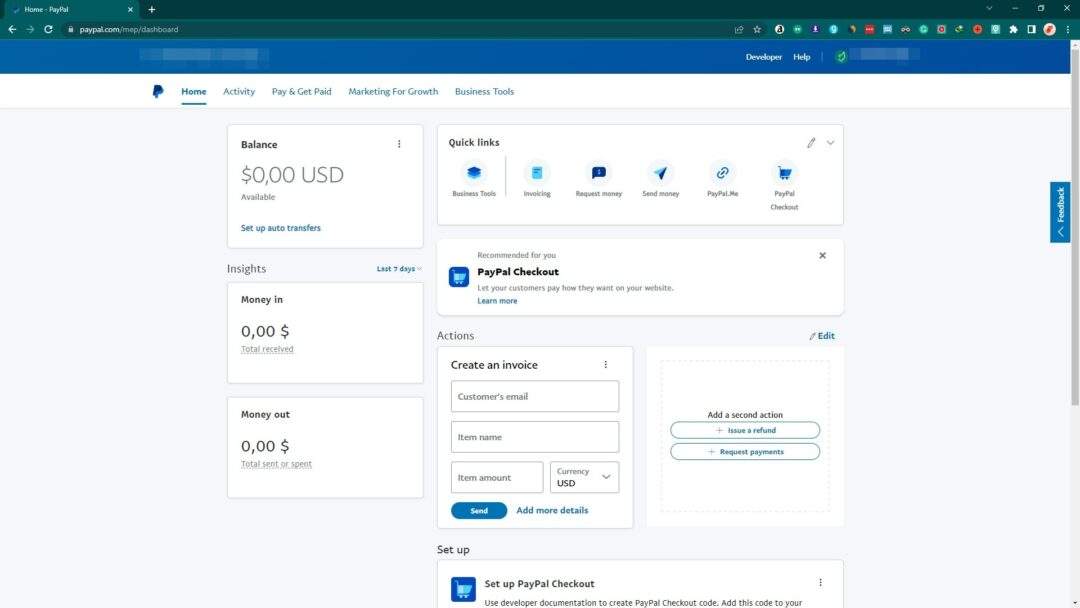Edit quick links with the pencil icon
1080x608 pixels.
pos(811,143)
